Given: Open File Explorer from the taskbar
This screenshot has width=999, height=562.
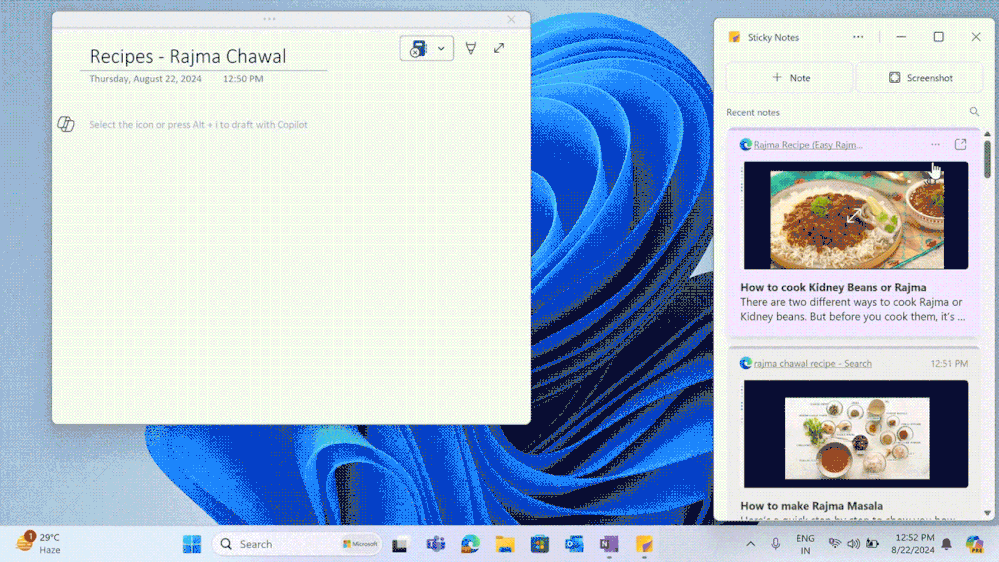Looking at the screenshot, I should [x=505, y=544].
